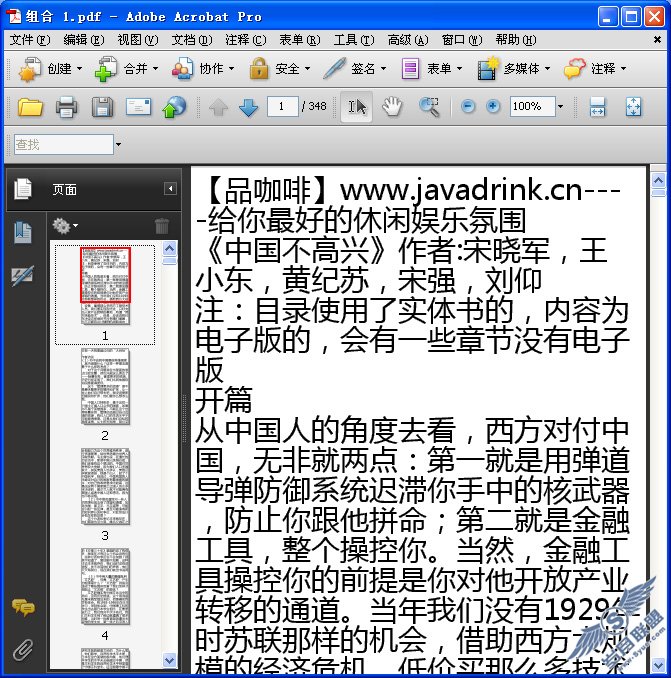Open the Signatures panel icon
The width and height of the screenshot is (671, 678).
pos(22,276)
